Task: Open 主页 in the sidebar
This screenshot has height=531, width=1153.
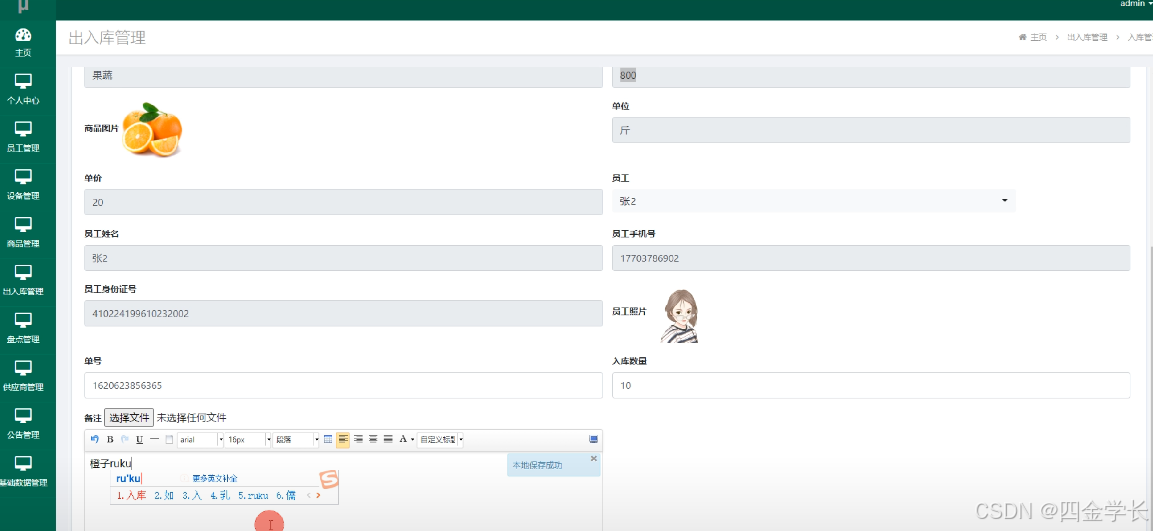Action: tap(24, 43)
